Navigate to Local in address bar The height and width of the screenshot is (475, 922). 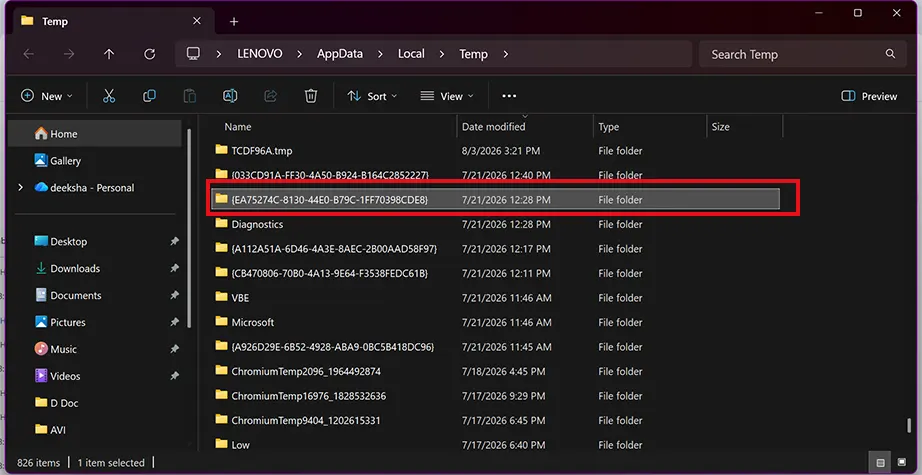pos(411,53)
